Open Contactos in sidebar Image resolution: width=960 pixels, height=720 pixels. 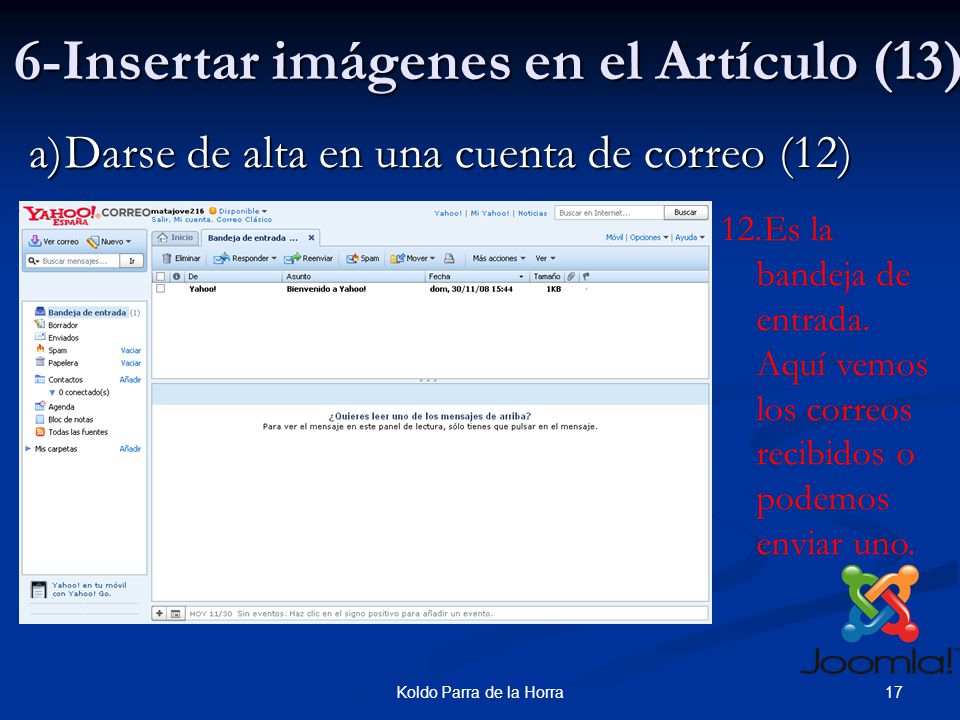[x=65, y=380]
